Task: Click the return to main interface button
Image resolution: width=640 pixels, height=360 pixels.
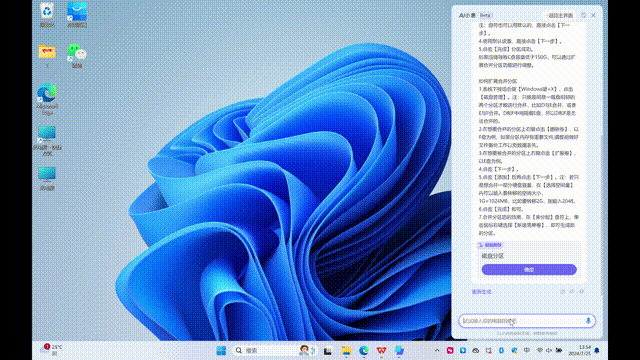Action: tap(559, 15)
